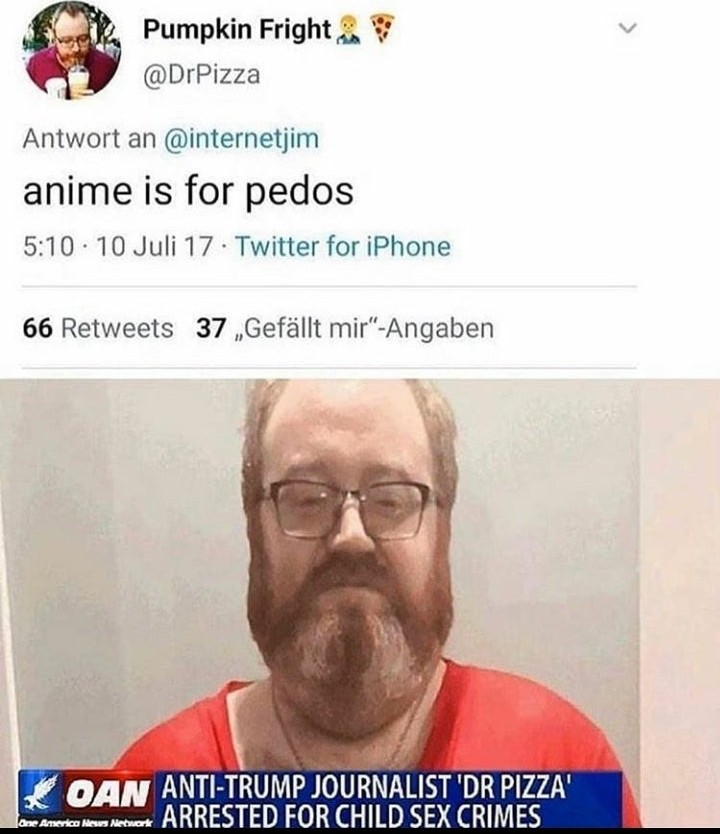
Task: Click the 'ANTI-TRUMP JOURNALIST' headline line
Action: coord(366,788)
